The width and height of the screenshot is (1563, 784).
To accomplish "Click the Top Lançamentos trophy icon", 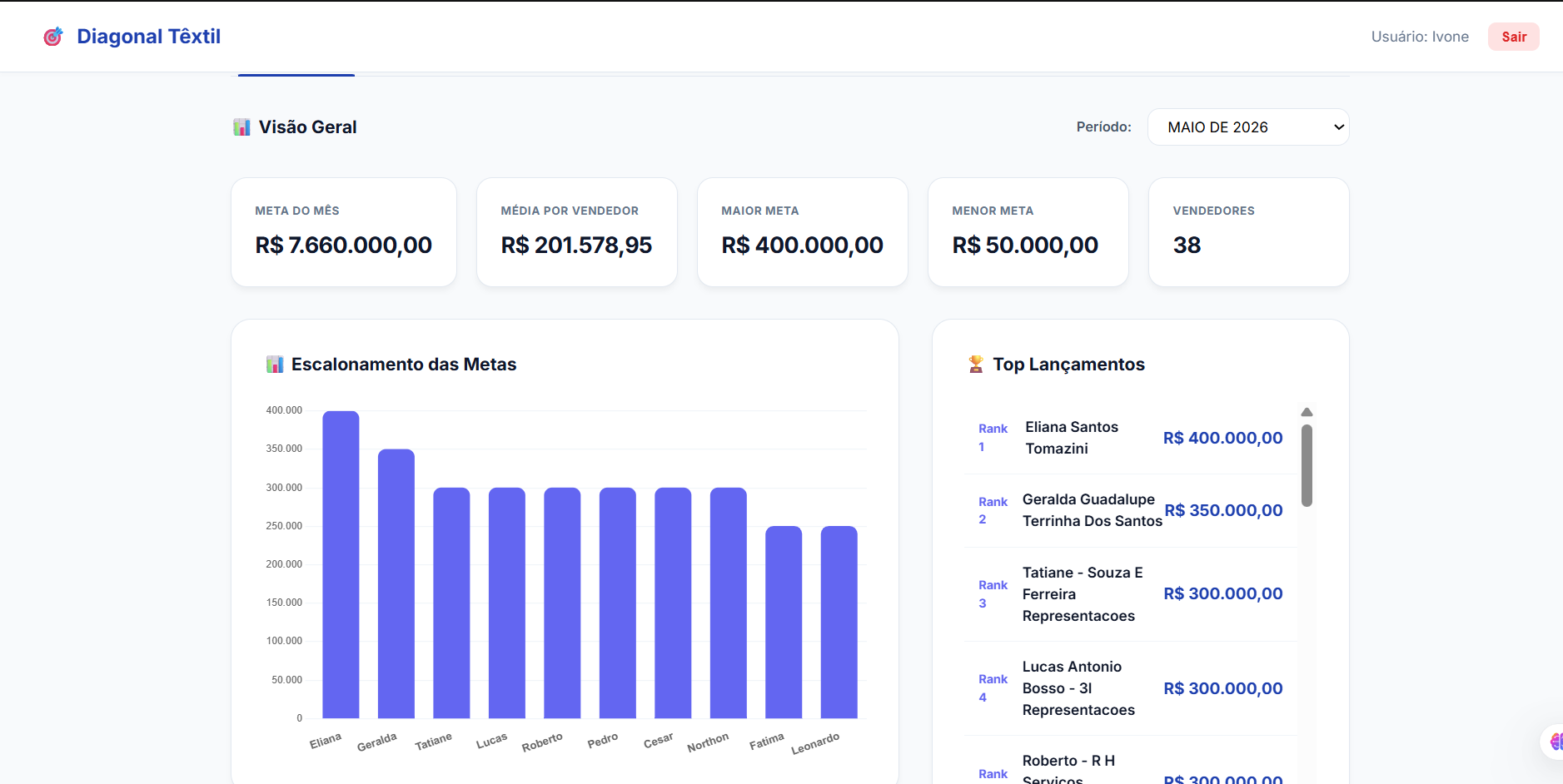I will (x=976, y=365).
